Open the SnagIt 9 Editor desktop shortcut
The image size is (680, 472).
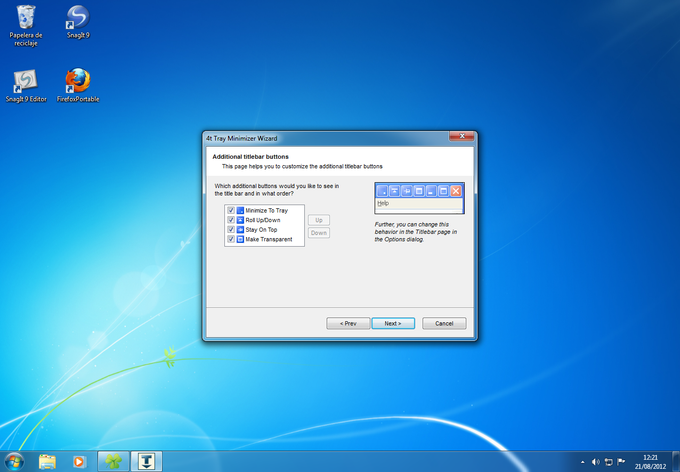coord(26,86)
